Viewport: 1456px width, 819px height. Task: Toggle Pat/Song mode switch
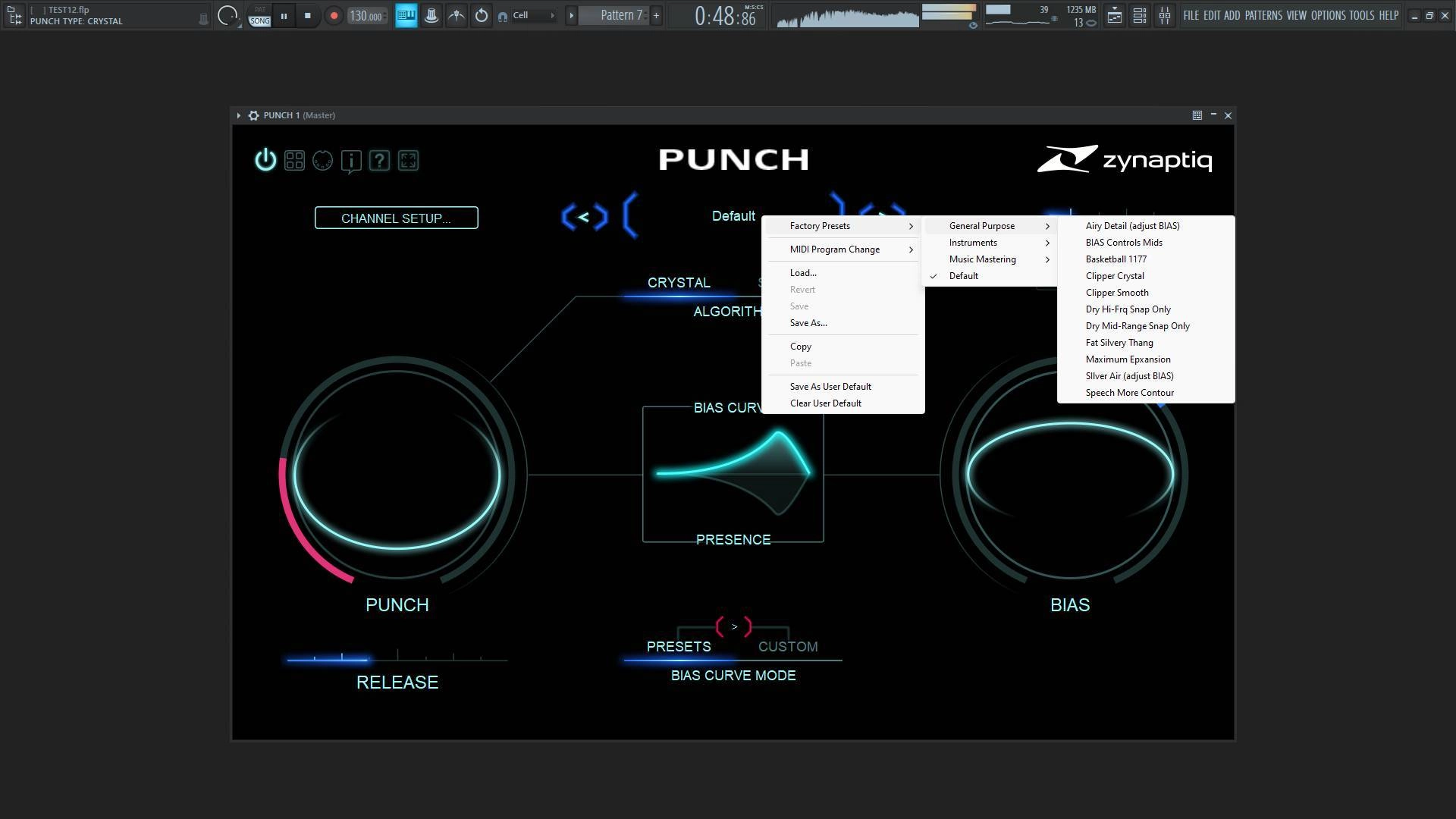point(259,15)
